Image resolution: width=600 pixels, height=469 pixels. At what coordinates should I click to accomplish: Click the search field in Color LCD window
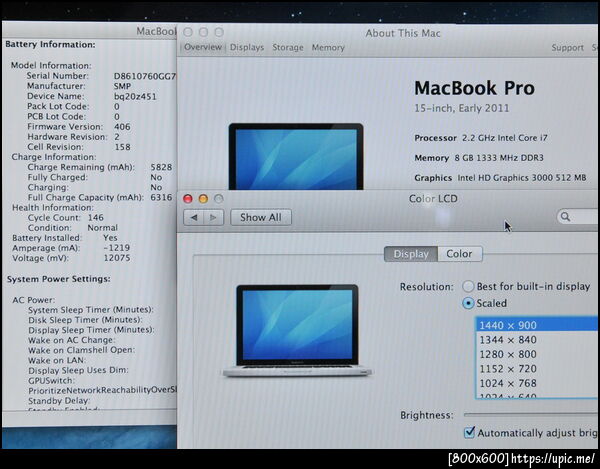[x=578, y=217]
